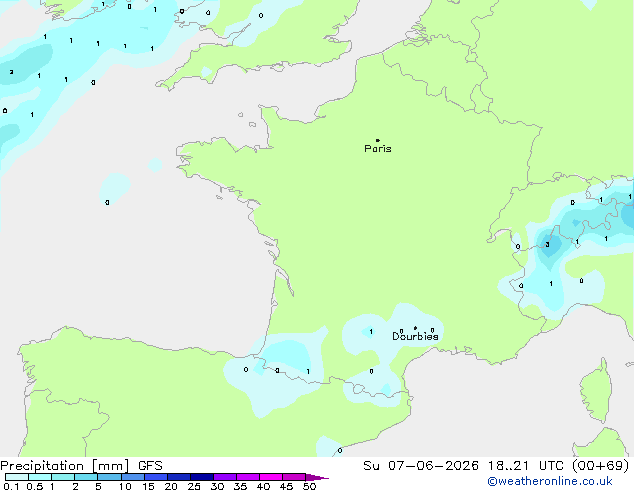This screenshot has height=490, width=634.
Task: Select the Paris location dot marker
Action: pyautogui.click(x=378, y=140)
